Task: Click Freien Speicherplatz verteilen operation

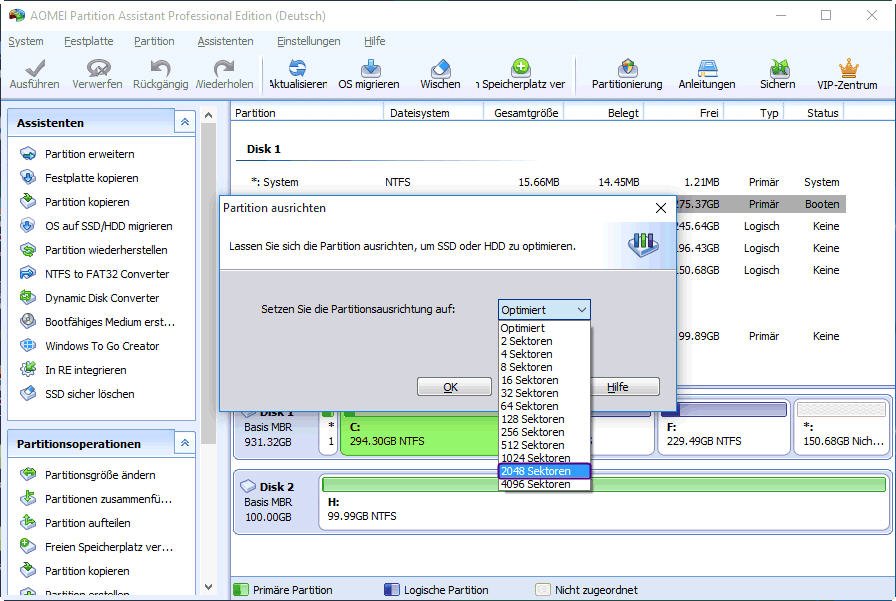Action: 109,547
